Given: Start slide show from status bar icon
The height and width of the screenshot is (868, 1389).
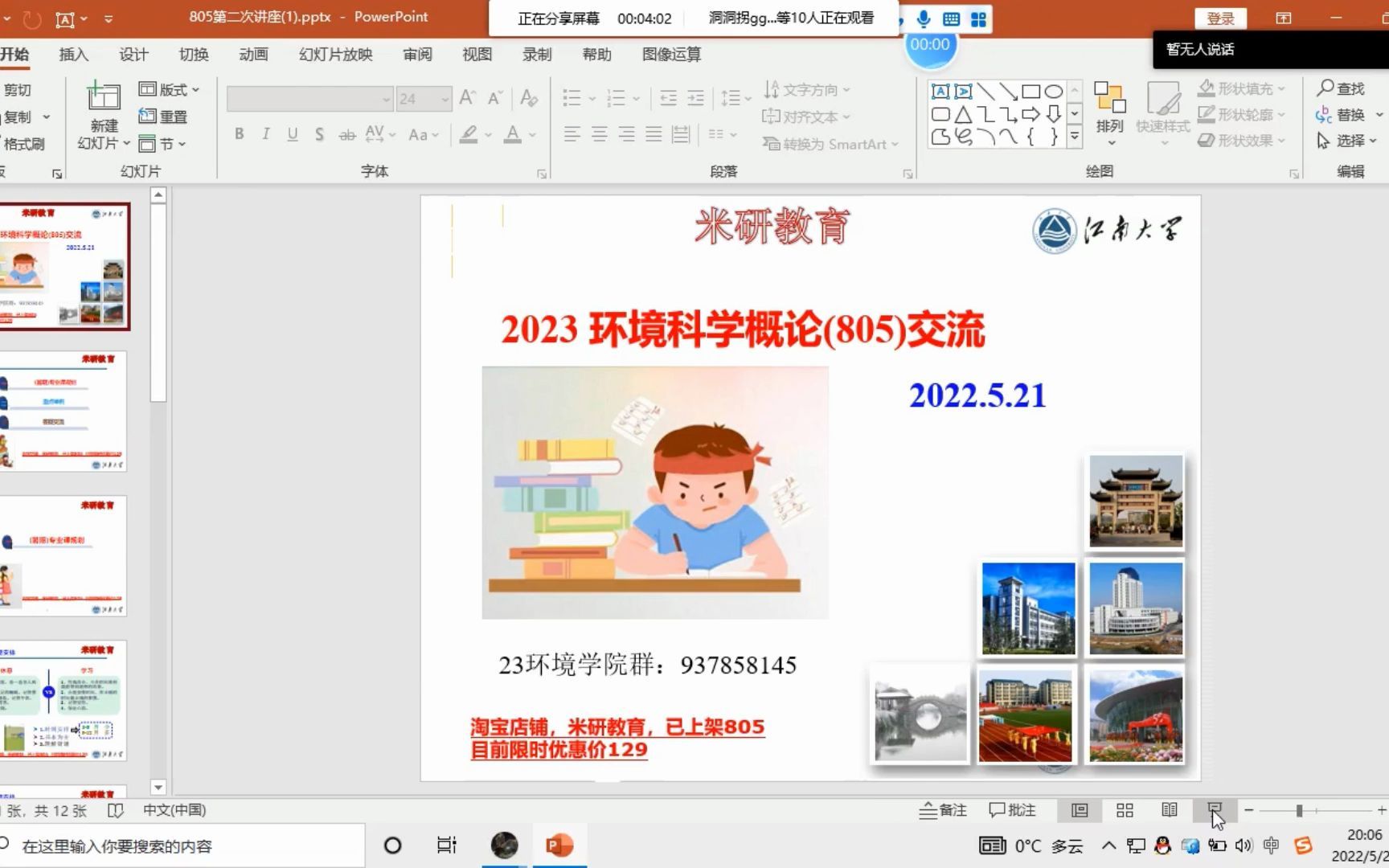Looking at the screenshot, I should click(x=1215, y=809).
